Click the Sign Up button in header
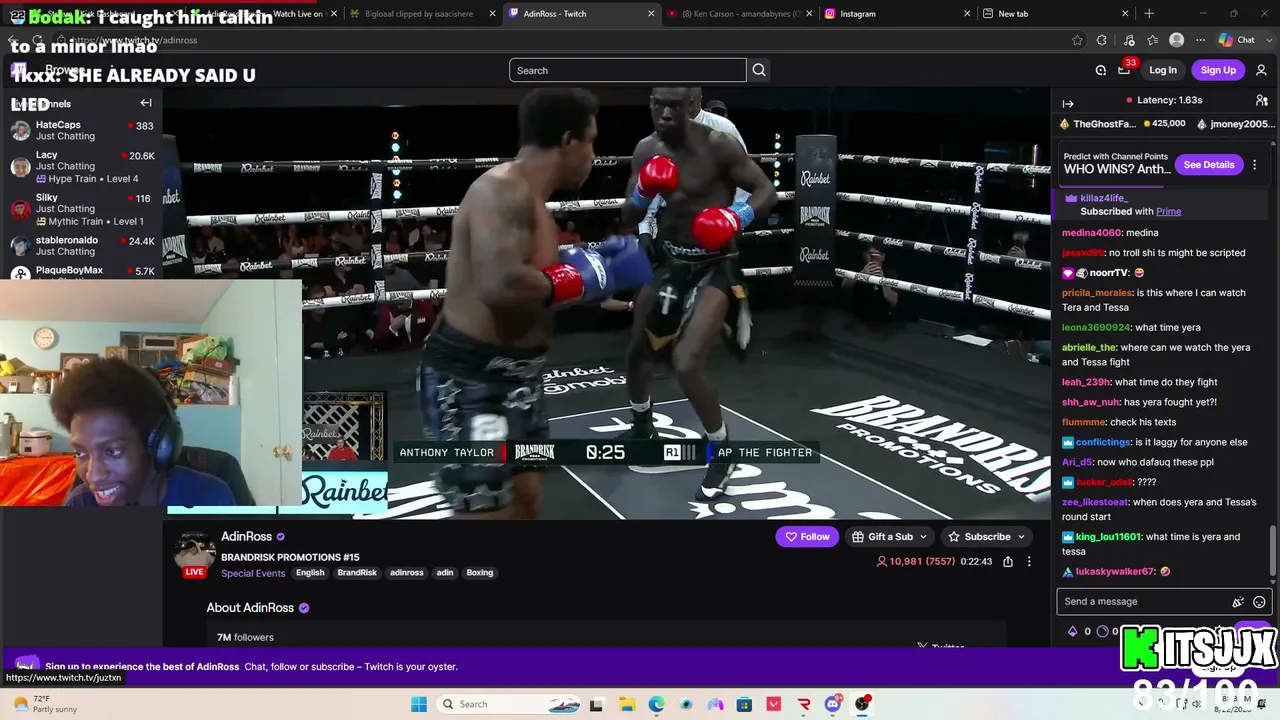This screenshot has width=1280, height=720. click(1218, 70)
